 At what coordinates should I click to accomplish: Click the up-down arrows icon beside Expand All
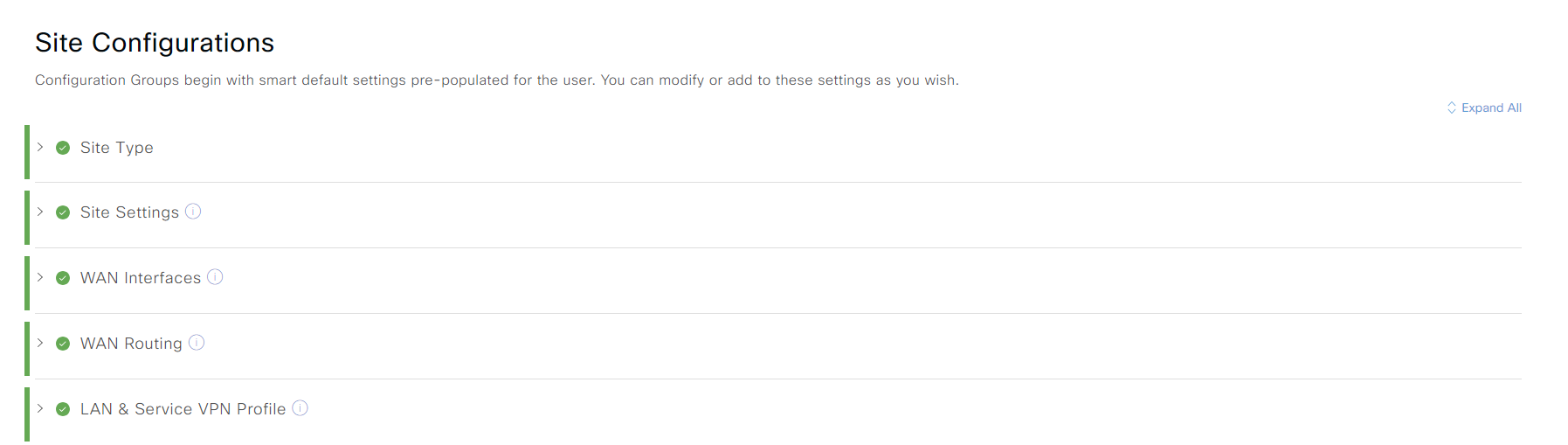point(1452,108)
